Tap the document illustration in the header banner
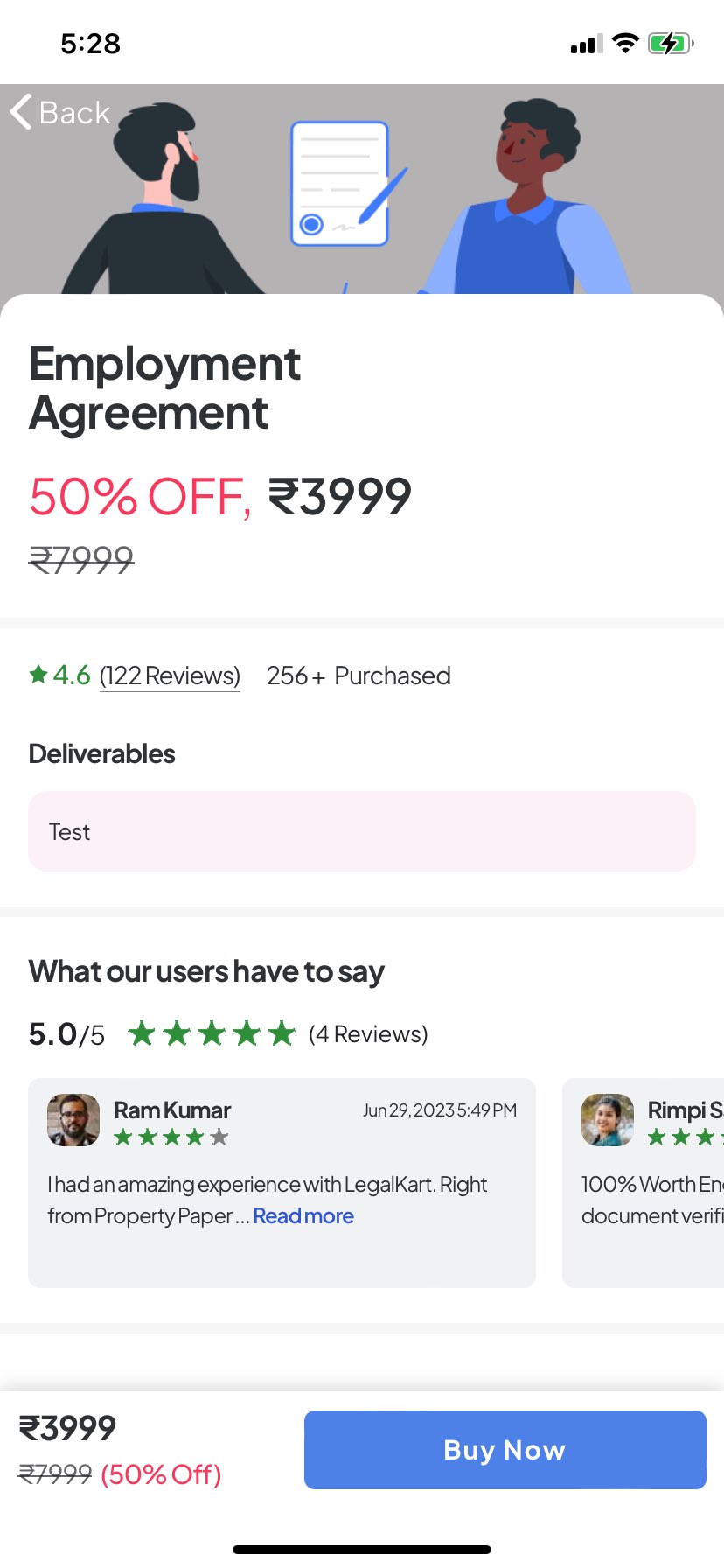Image resolution: width=724 pixels, height=1568 pixels. [347, 184]
